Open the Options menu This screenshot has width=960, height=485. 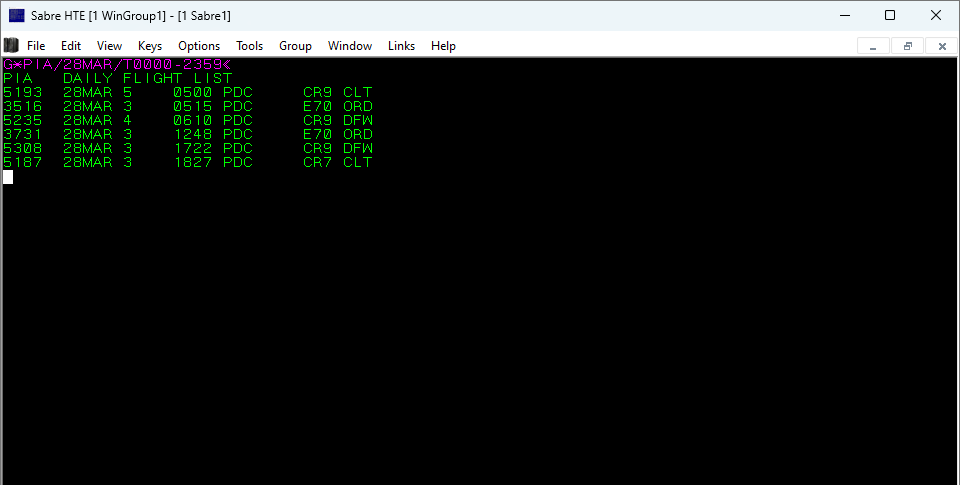tap(199, 46)
